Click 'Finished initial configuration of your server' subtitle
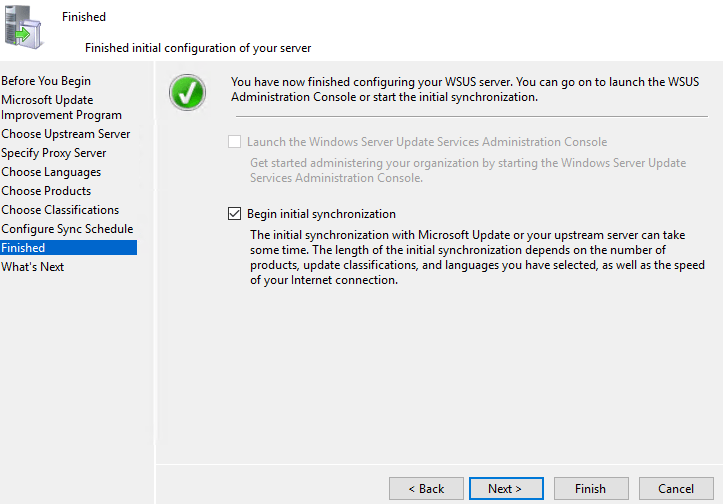Viewport: 723px width, 504px height. 198,48
